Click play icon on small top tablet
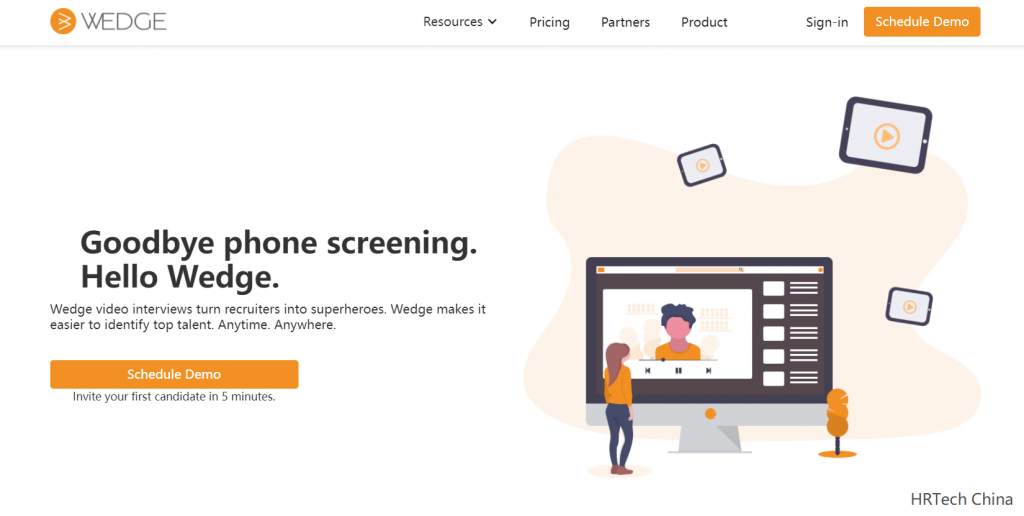The image size is (1024, 516). click(702, 165)
